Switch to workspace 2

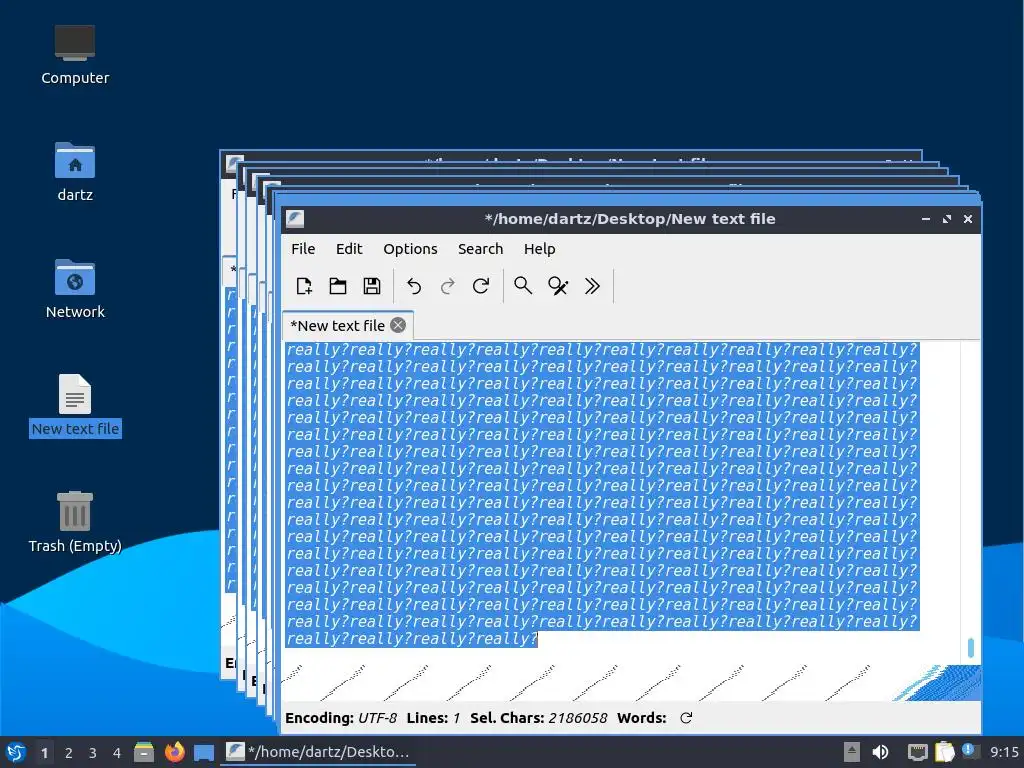69,753
